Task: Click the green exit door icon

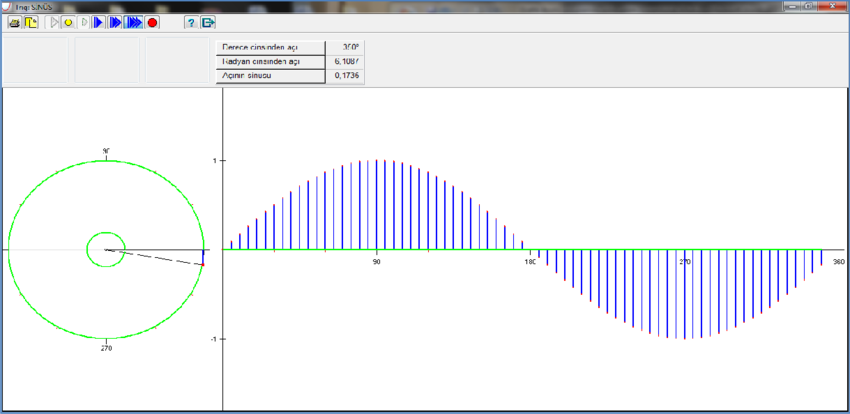Action: pyautogui.click(x=208, y=22)
